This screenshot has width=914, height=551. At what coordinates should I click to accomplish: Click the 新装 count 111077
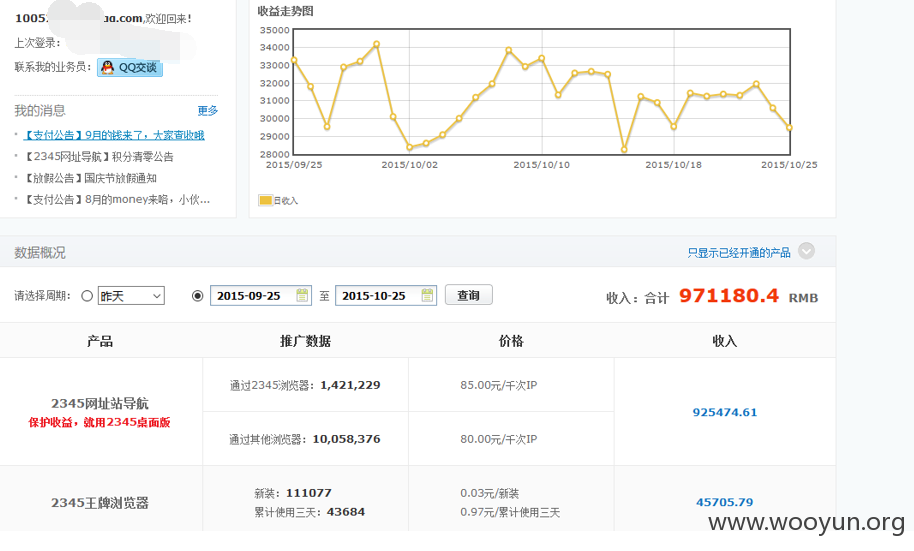[x=308, y=493]
